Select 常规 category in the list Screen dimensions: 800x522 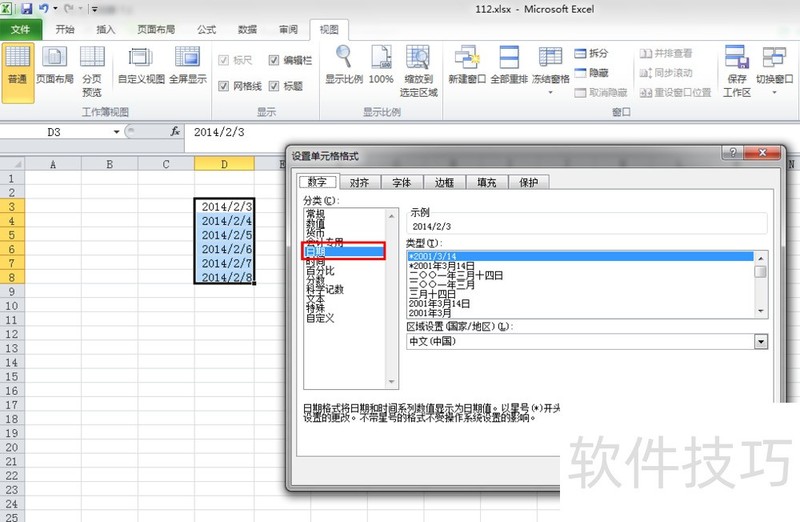tap(315, 214)
